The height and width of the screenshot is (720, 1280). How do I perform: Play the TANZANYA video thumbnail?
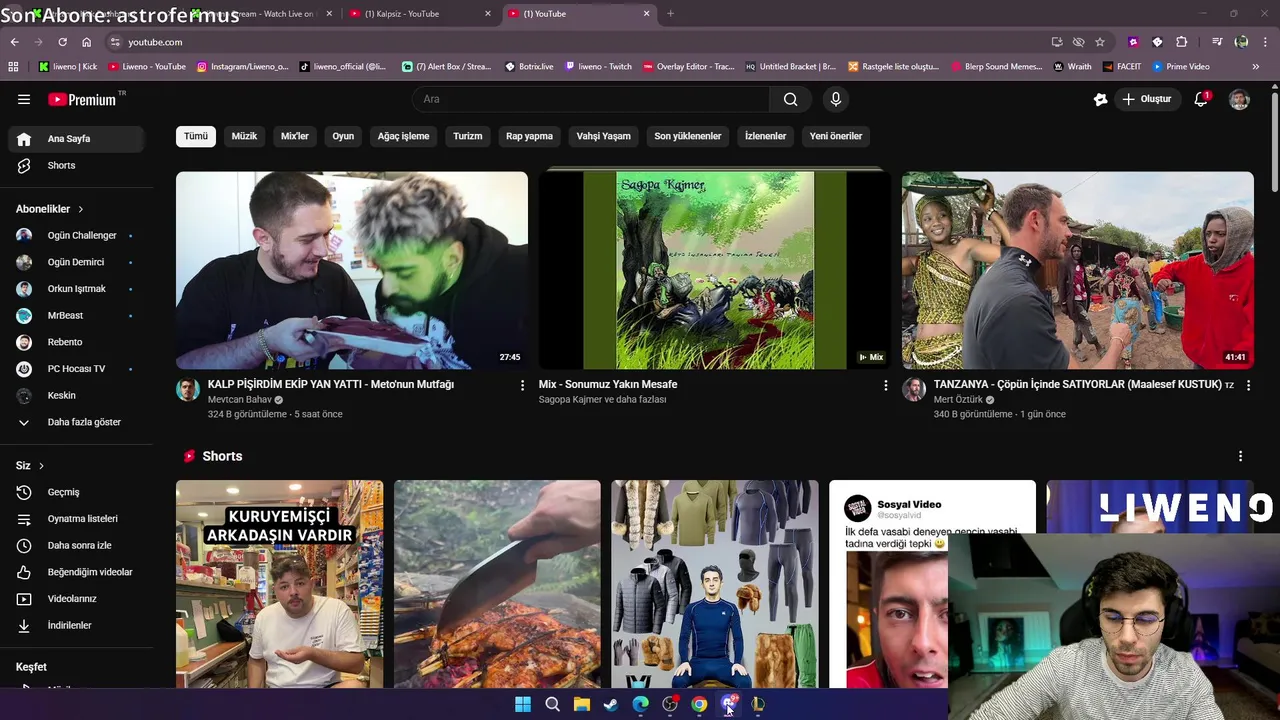tap(1078, 270)
